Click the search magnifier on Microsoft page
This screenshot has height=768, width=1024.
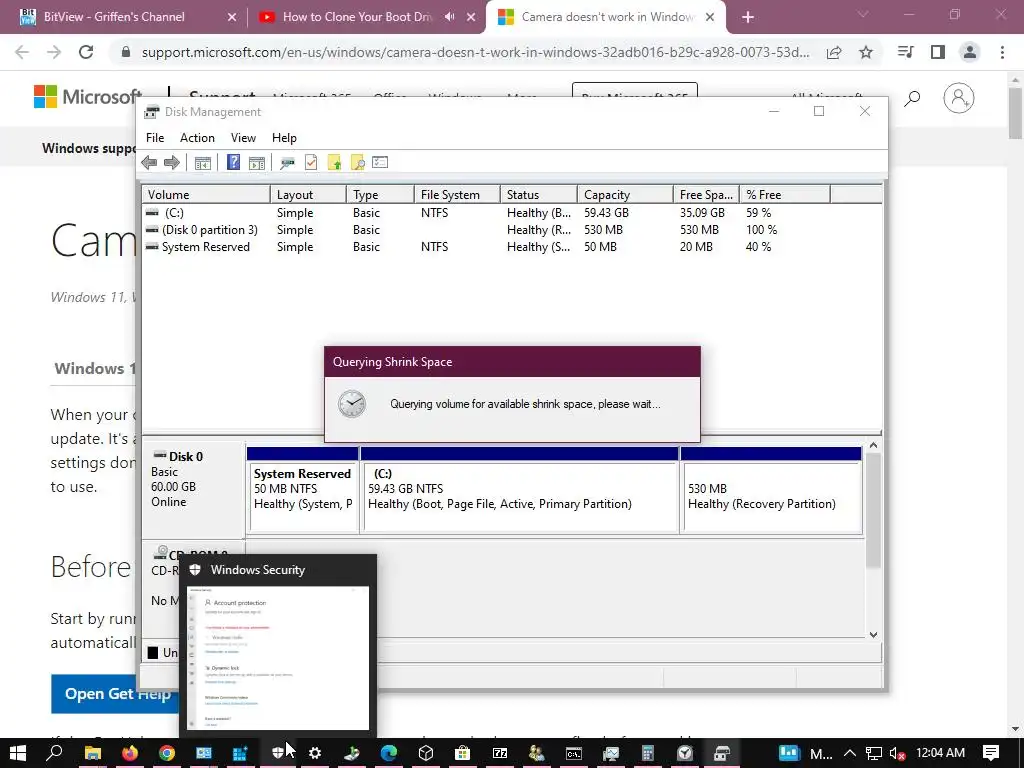tap(912, 99)
